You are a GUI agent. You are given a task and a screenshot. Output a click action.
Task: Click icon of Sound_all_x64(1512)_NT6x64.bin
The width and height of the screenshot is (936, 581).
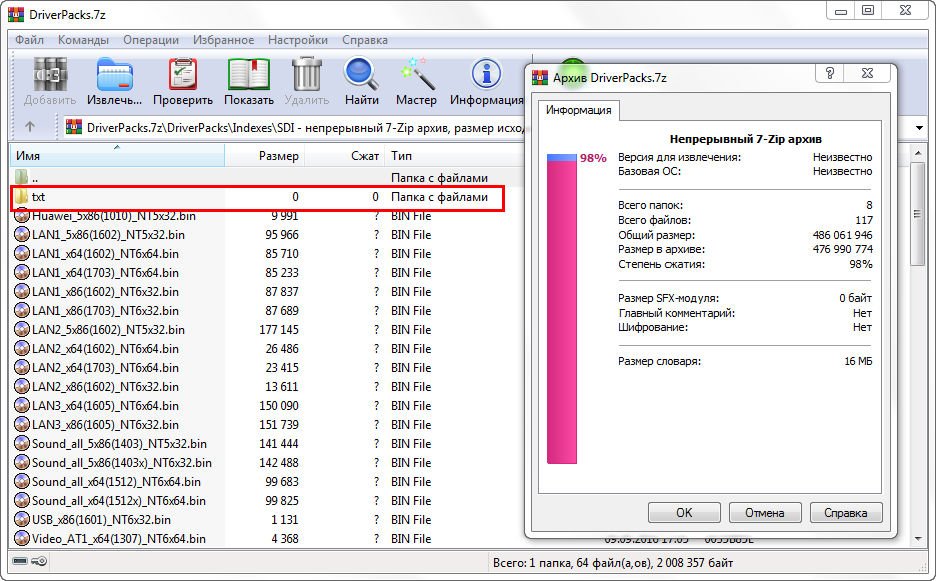21,481
